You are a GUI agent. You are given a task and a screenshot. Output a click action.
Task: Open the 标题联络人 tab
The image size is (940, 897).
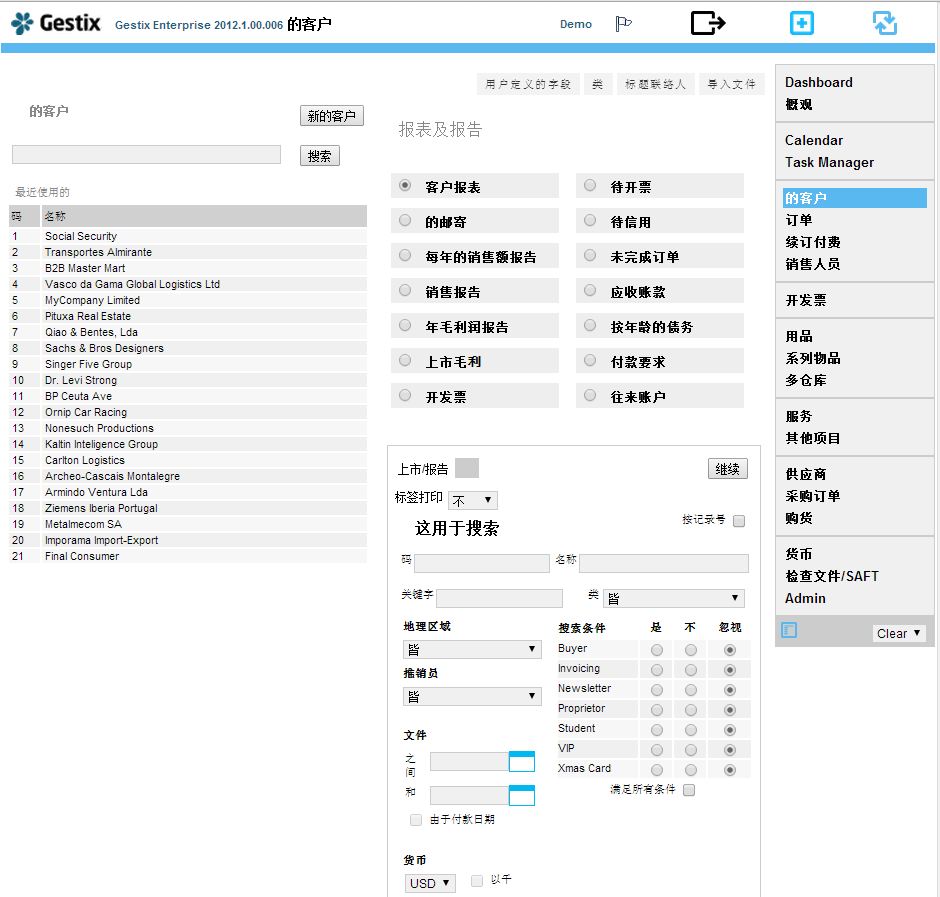[x=655, y=84]
